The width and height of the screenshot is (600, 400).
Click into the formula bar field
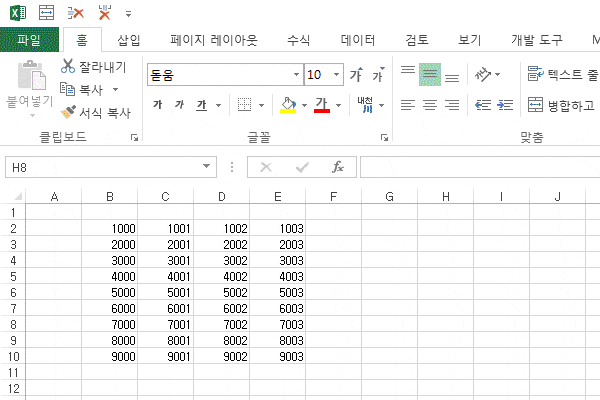(480, 167)
